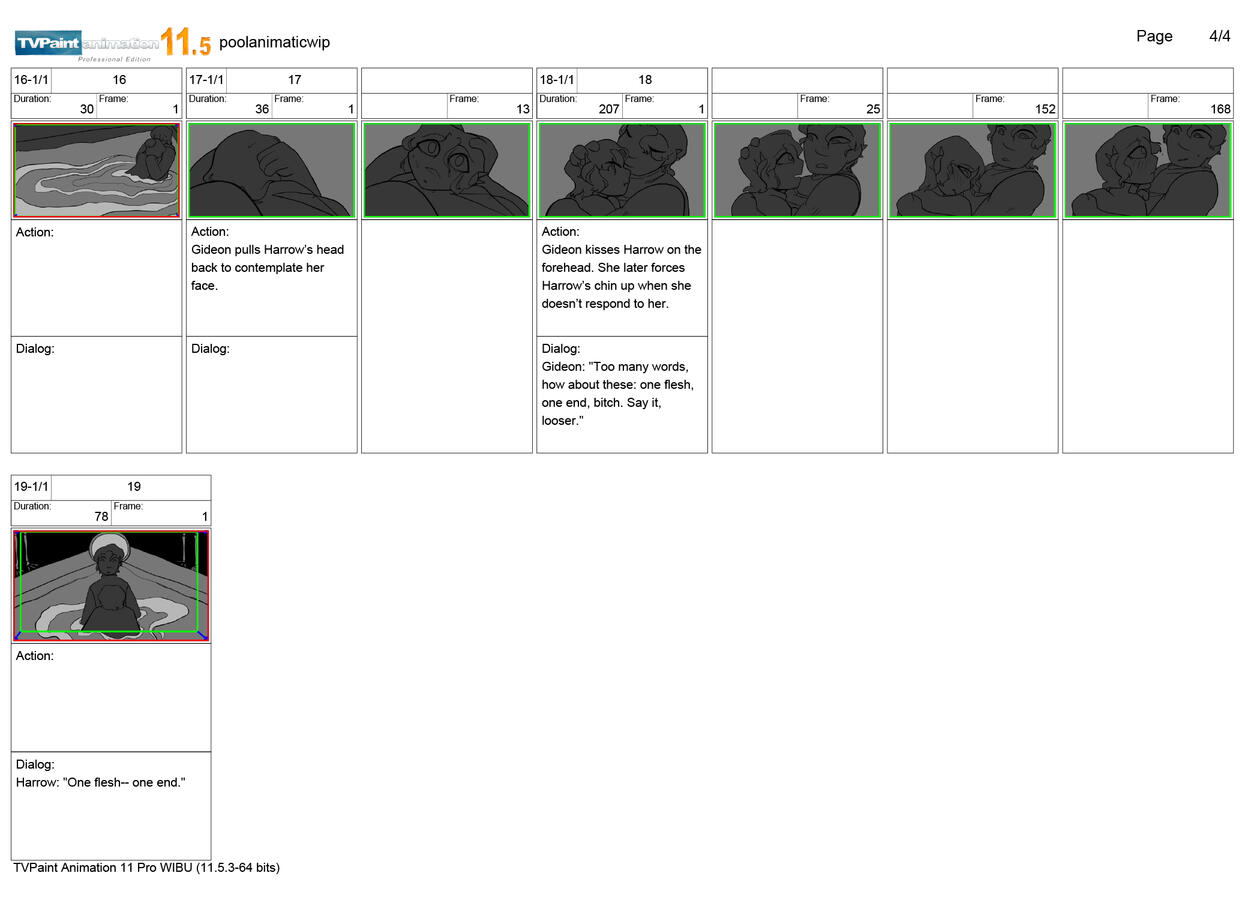Viewport: 1260px width, 900px height.
Task: Select shot 17 frame 1 thumbnail
Action: click(x=272, y=170)
